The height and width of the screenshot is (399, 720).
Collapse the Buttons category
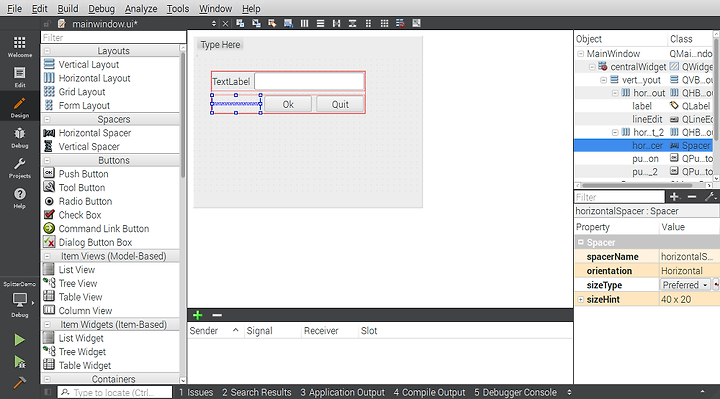[x=47, y=161]
